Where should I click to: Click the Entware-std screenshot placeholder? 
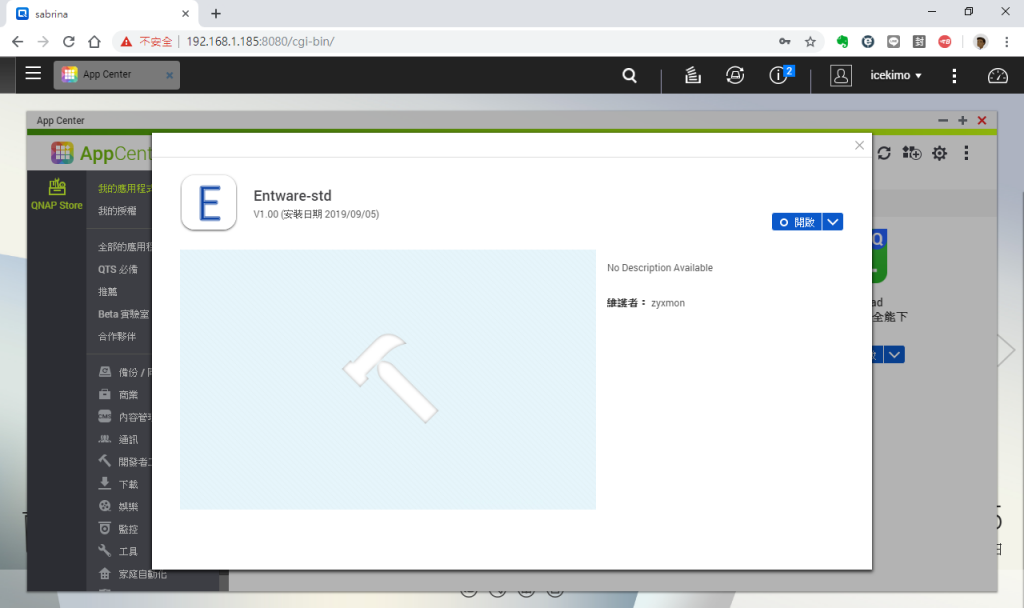point(388,379)
